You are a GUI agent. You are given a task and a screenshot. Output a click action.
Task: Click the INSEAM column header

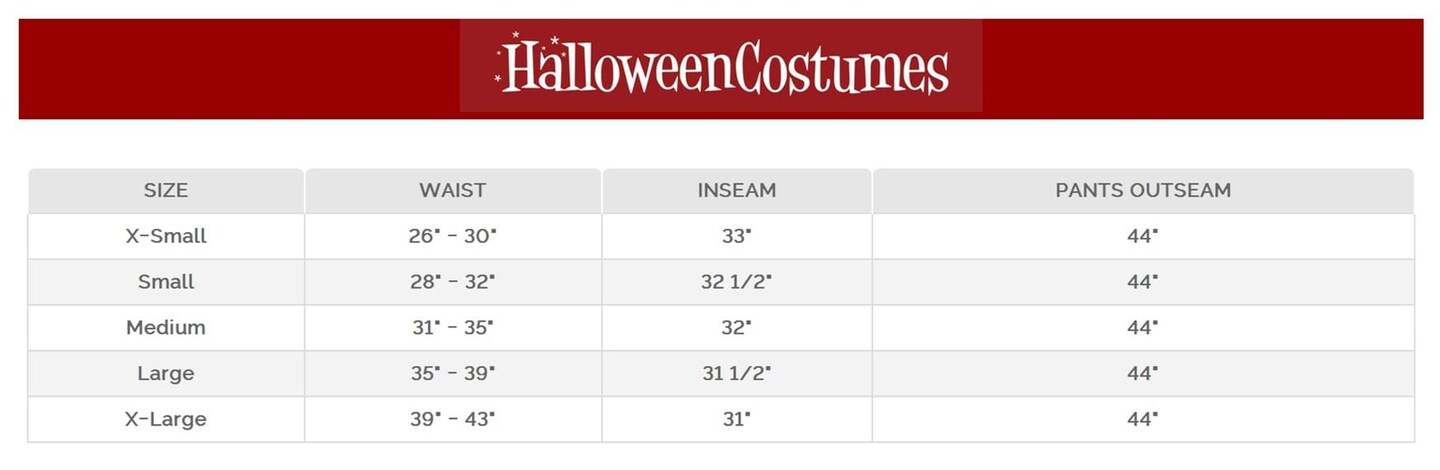(737, 190)
